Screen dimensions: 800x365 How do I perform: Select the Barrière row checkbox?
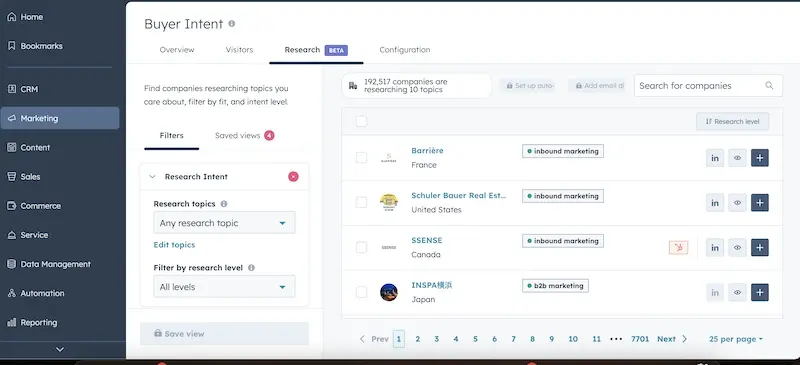pyautogui.click(x=361, y=158)
